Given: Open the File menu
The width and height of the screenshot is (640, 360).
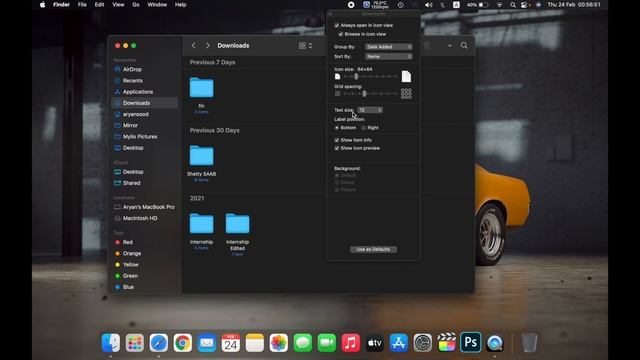Looking at the screenshot, I should (x=82, y=5).
